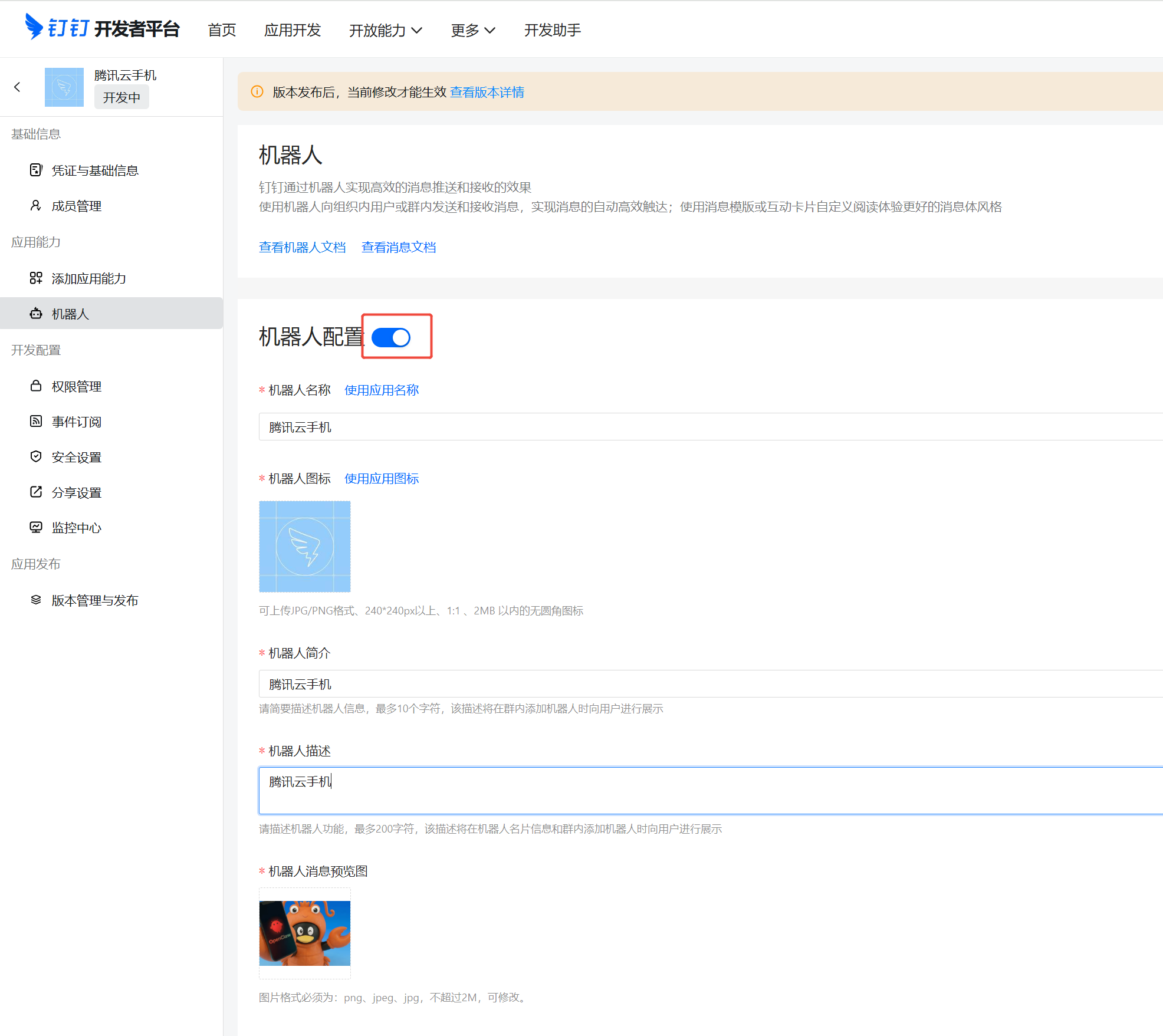Toggle the 机器人配置 switch off

tap(391, 337)
